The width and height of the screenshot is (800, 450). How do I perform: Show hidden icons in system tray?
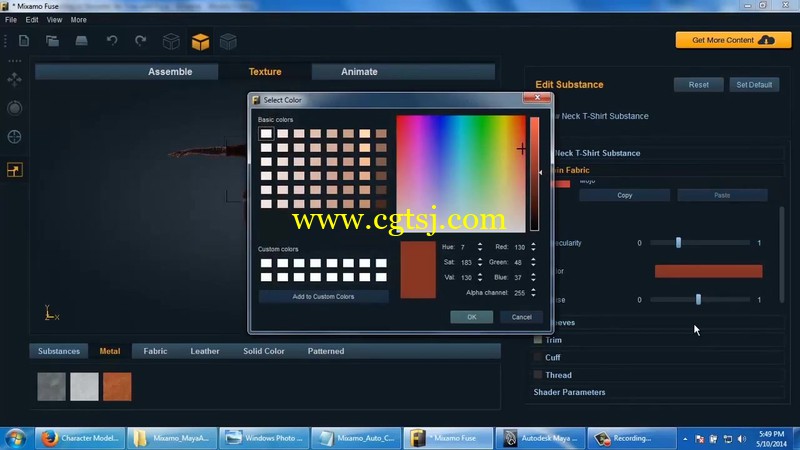point(685,439)
